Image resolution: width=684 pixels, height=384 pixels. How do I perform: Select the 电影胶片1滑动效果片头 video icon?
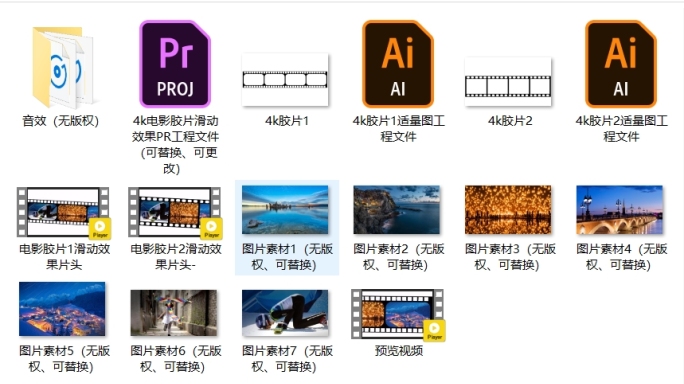[x=64, y=213]
